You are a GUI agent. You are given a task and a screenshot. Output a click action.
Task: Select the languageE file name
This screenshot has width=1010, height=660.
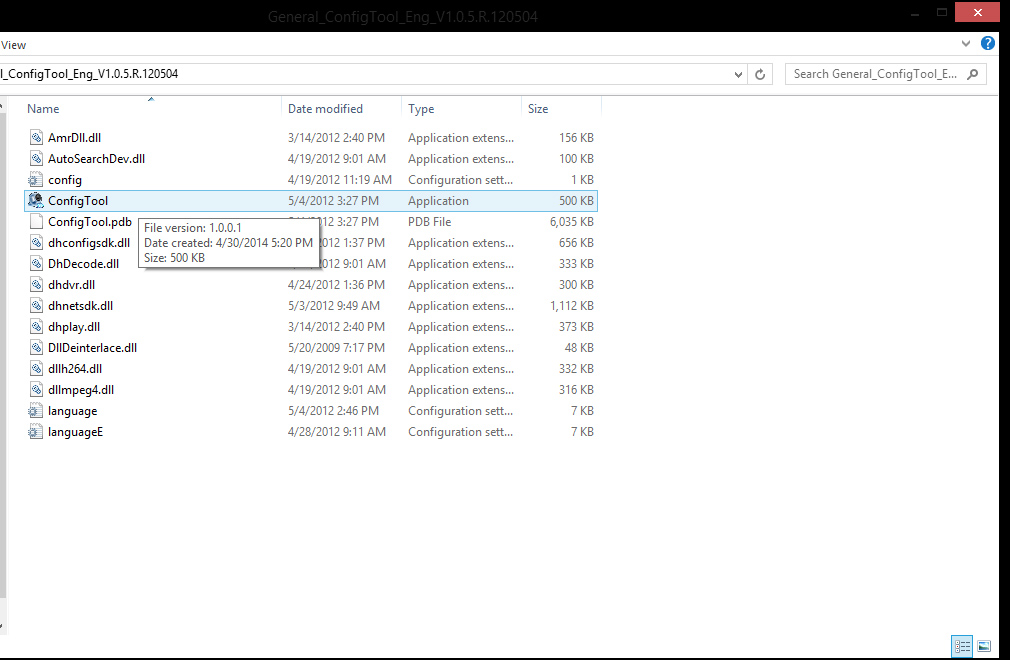[x=75, y=431]
